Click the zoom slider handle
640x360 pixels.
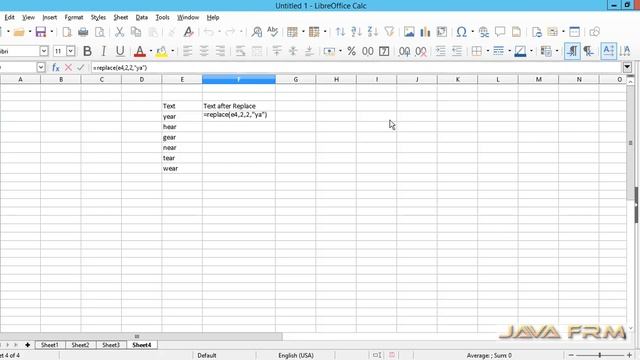pos(600,356)
